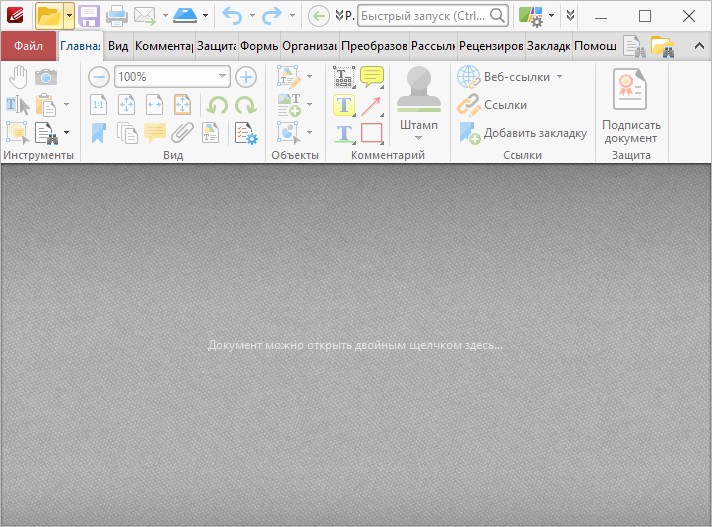Click the undo arrow
The width and height of the screenshot is (712, 527).
pos(232,16)
